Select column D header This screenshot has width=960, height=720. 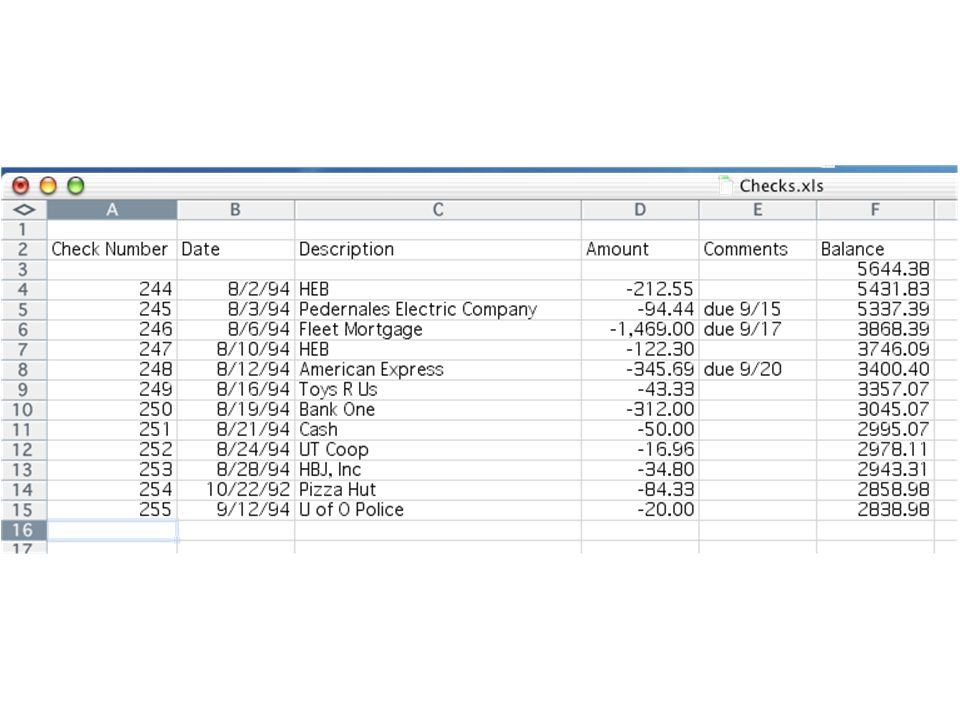[x=640, y=210]
